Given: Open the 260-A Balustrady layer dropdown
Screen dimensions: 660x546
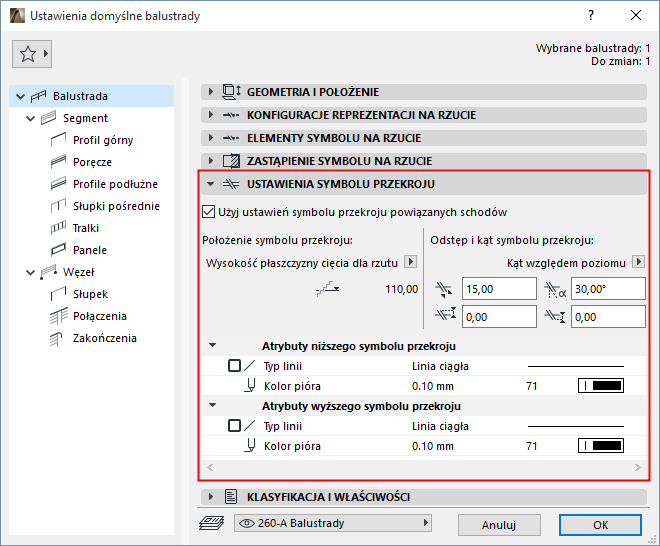Looking at the screenshot, I should coord(333,523).
